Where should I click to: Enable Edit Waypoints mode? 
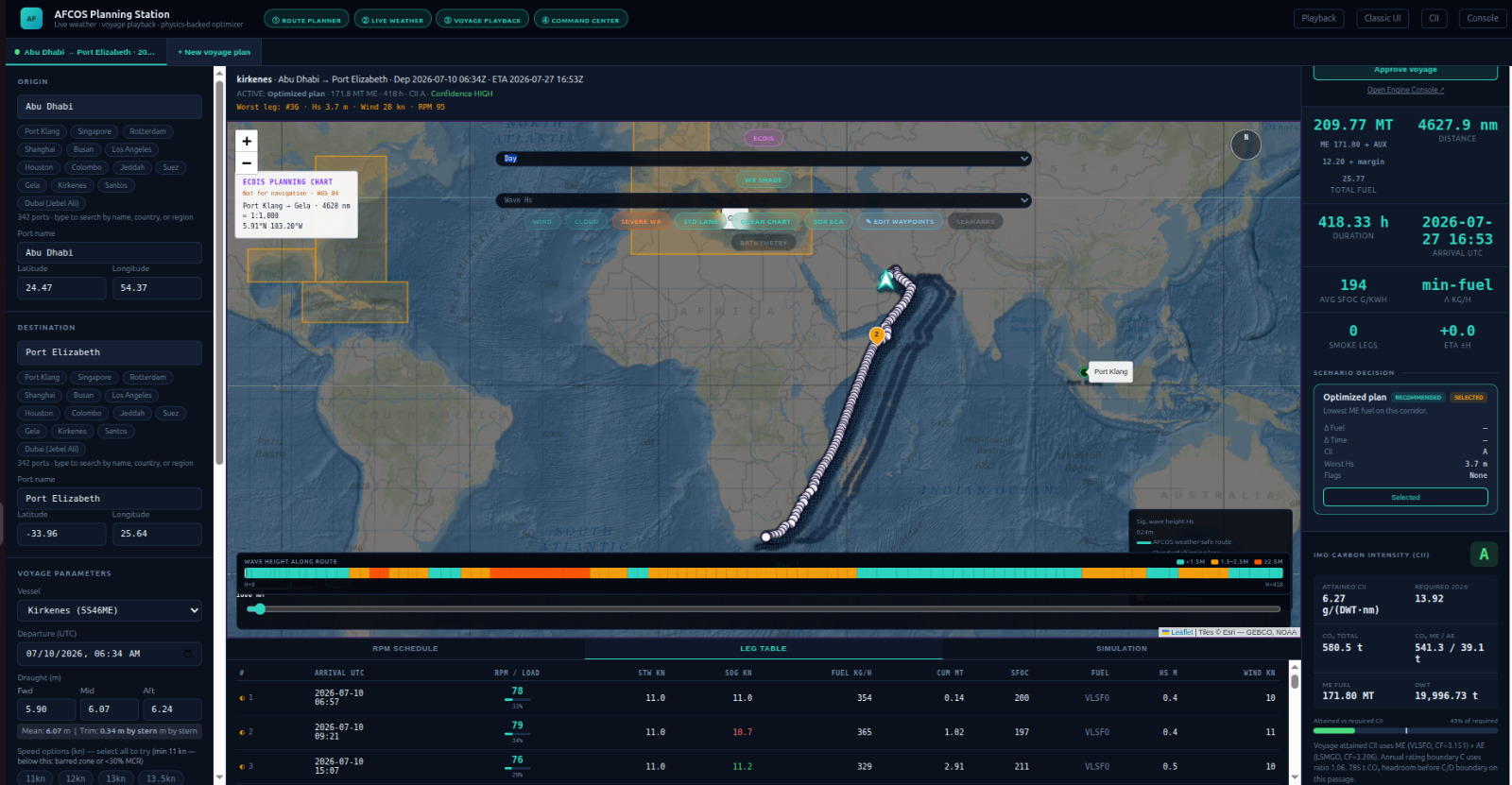tap(900, 222)
